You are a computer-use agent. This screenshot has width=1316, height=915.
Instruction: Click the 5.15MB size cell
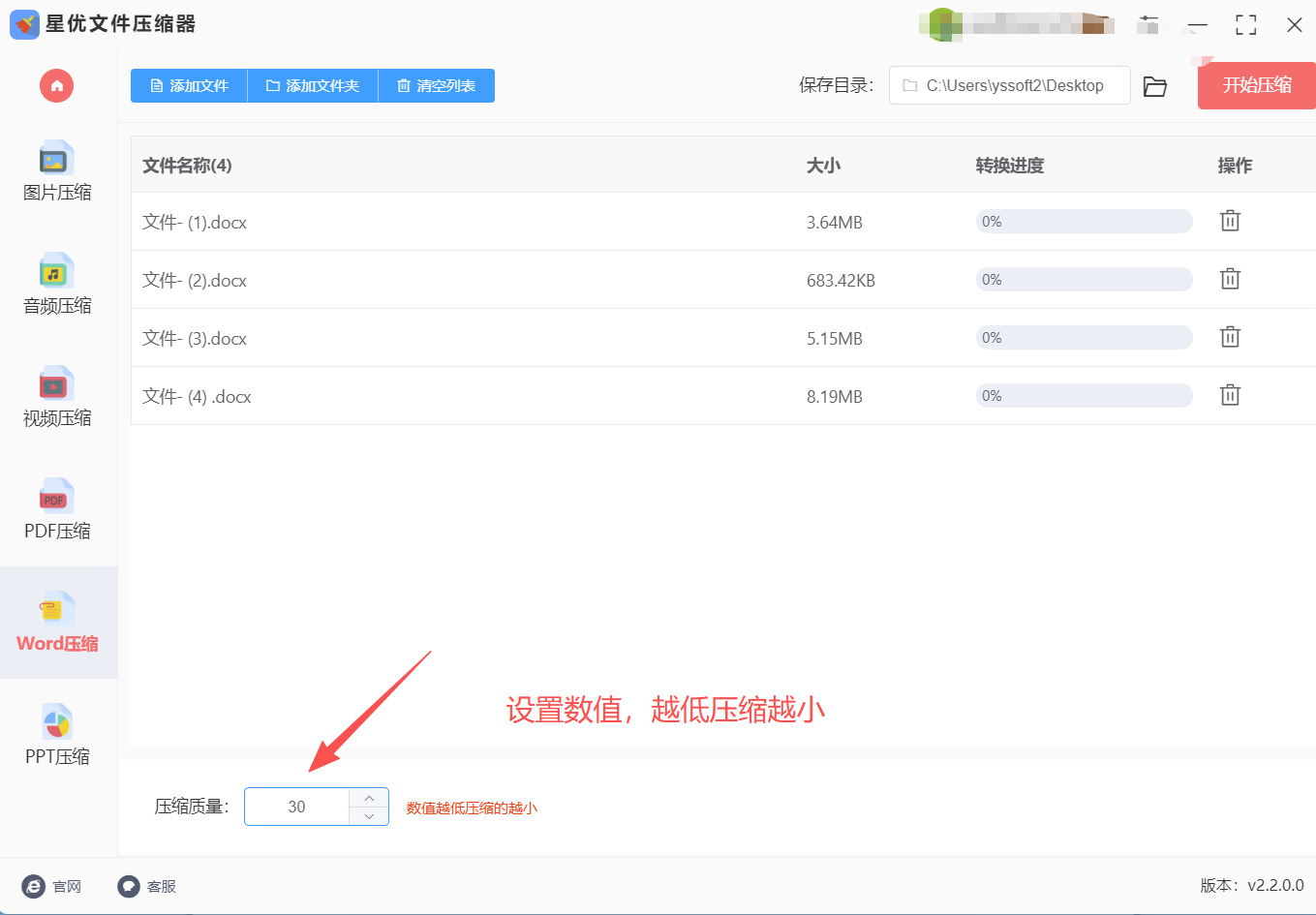pyautogui.click(x=835, y=339)
